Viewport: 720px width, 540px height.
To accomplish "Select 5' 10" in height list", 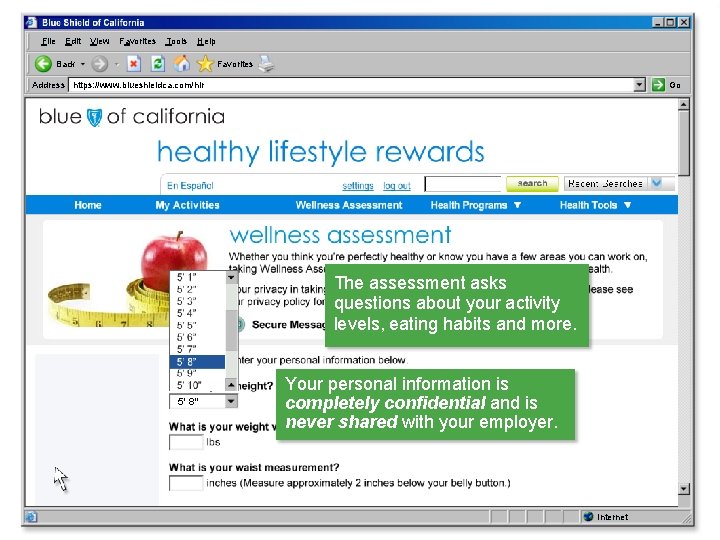I will point(197,385).
